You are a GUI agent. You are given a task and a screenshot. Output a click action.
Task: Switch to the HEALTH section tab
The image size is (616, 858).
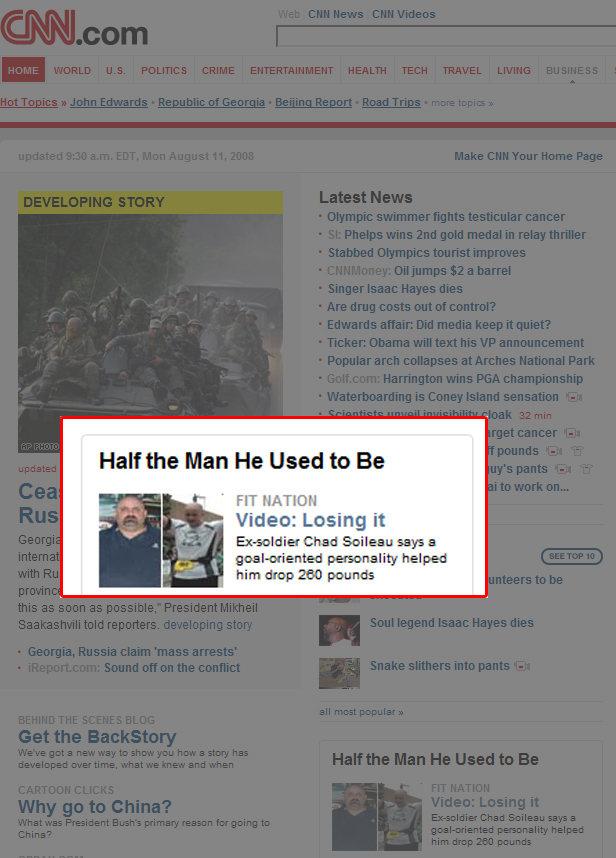pyautogui.click(x=367, y=71)
